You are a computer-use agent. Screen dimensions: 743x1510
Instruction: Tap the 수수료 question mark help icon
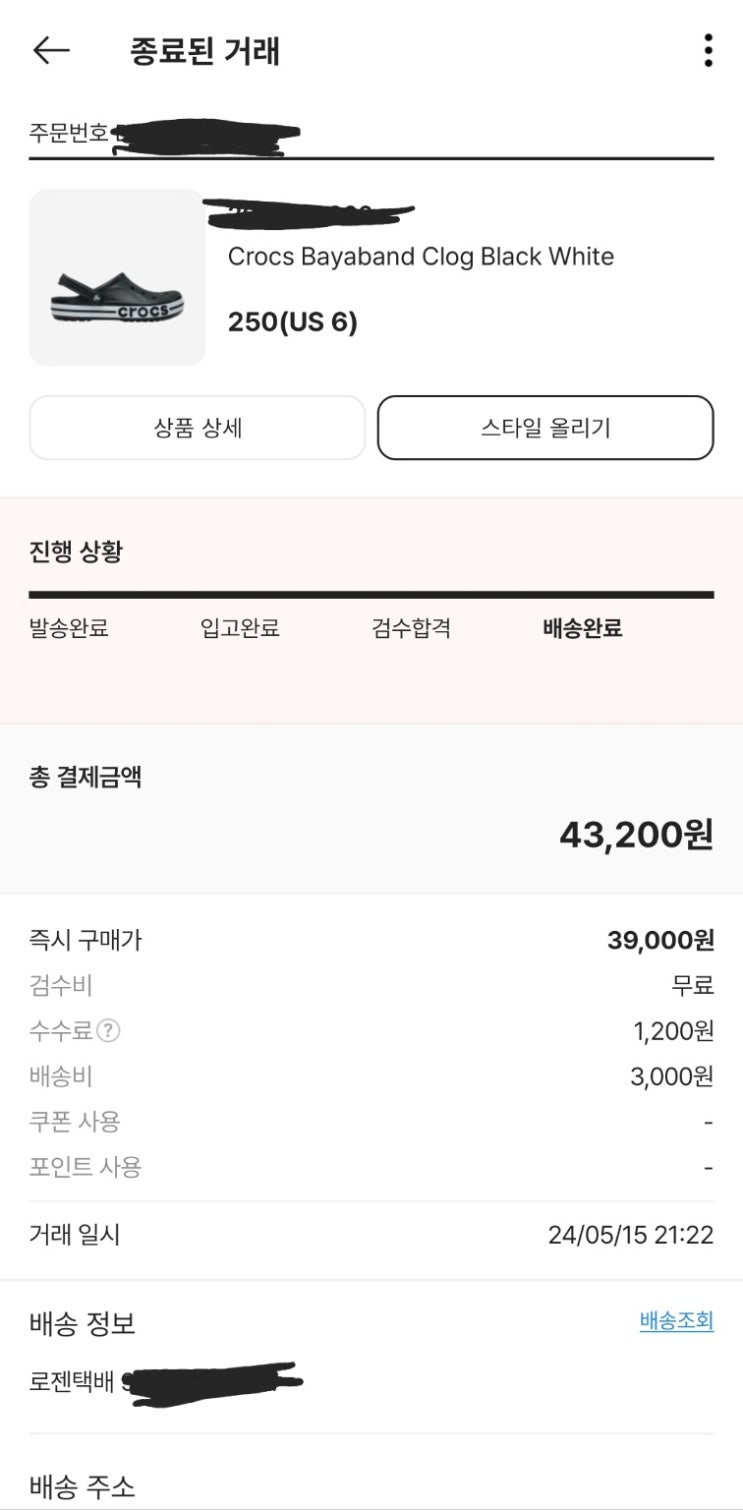click(x=109, y=1031)
